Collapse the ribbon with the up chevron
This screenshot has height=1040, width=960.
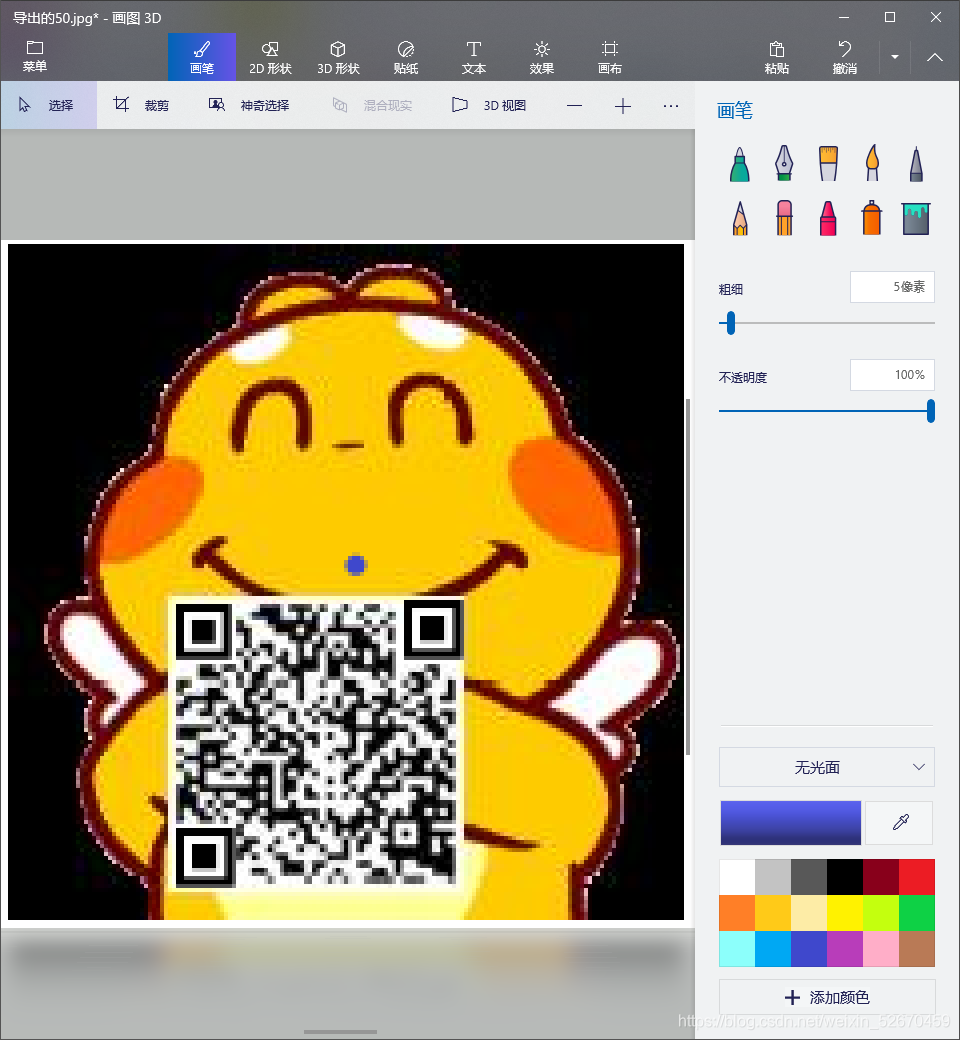point(935,57)
